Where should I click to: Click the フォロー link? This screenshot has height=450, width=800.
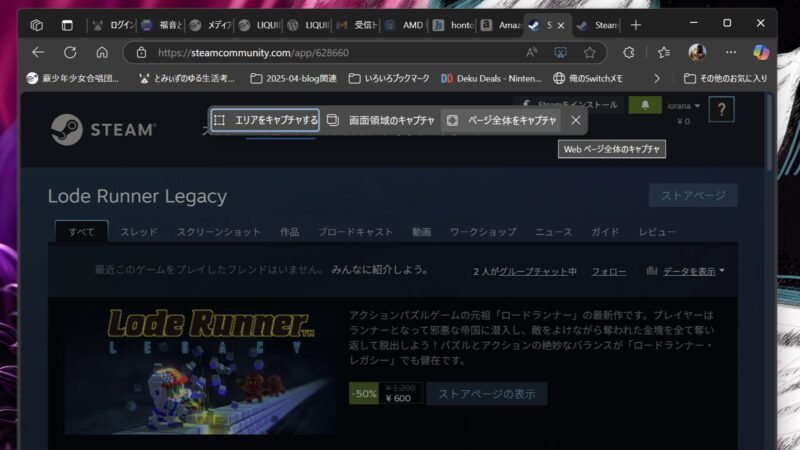pyautogui.click(x=609, y=271)
